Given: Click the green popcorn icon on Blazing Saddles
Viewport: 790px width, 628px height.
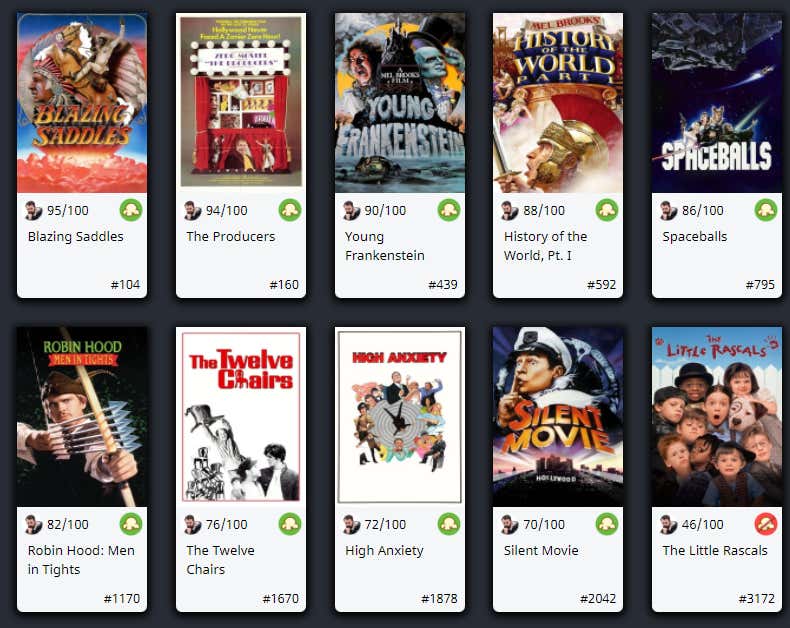Looking at the screenshot, I should [131, 210].
